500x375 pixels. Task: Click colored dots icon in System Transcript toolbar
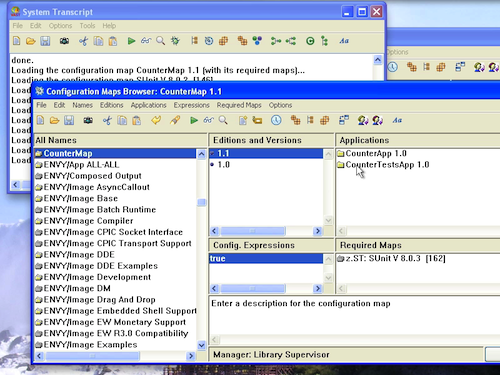[257, 41]
